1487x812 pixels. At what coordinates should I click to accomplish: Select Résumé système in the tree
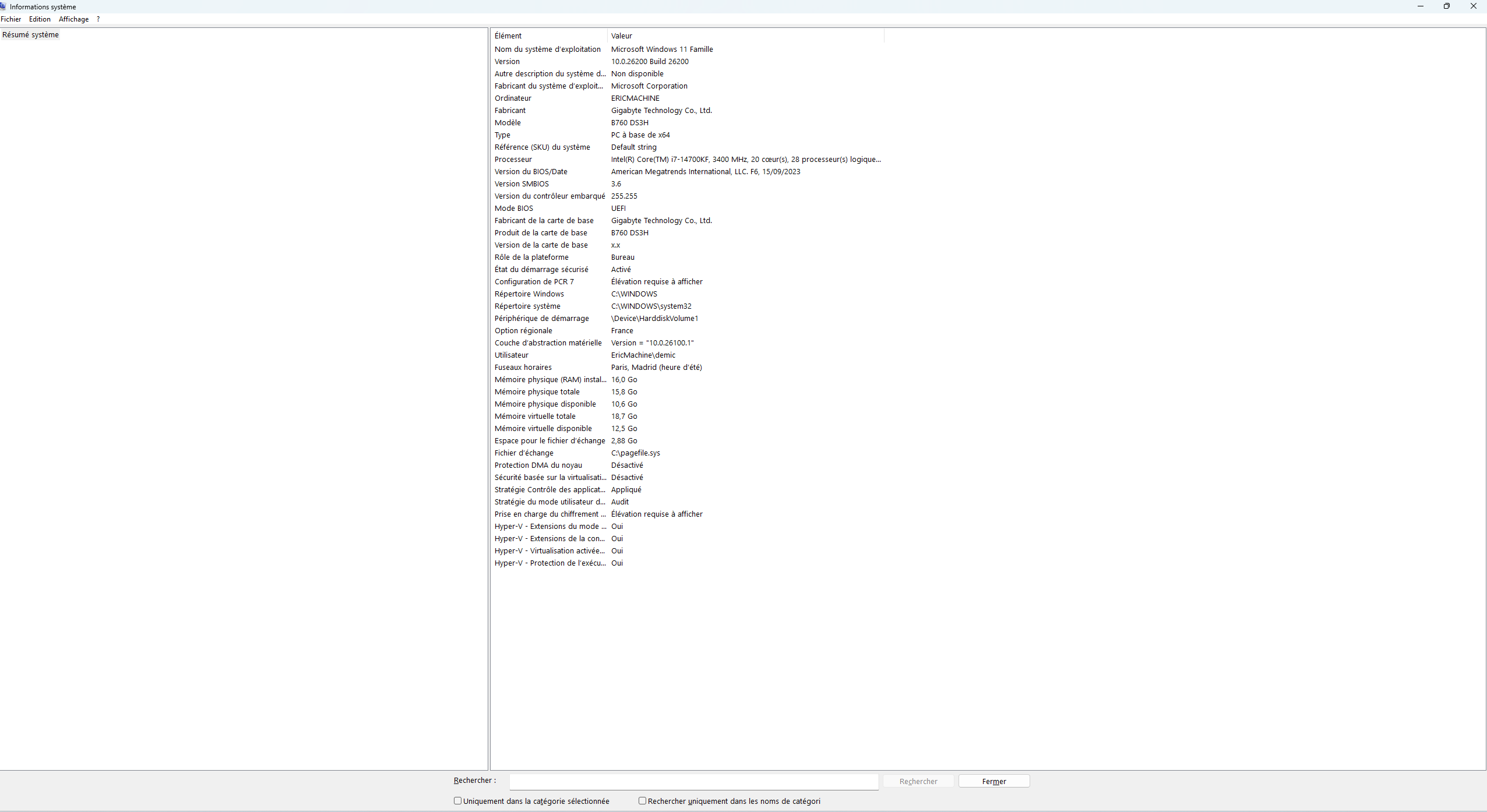pyautogui.click(x=30, y=35)
